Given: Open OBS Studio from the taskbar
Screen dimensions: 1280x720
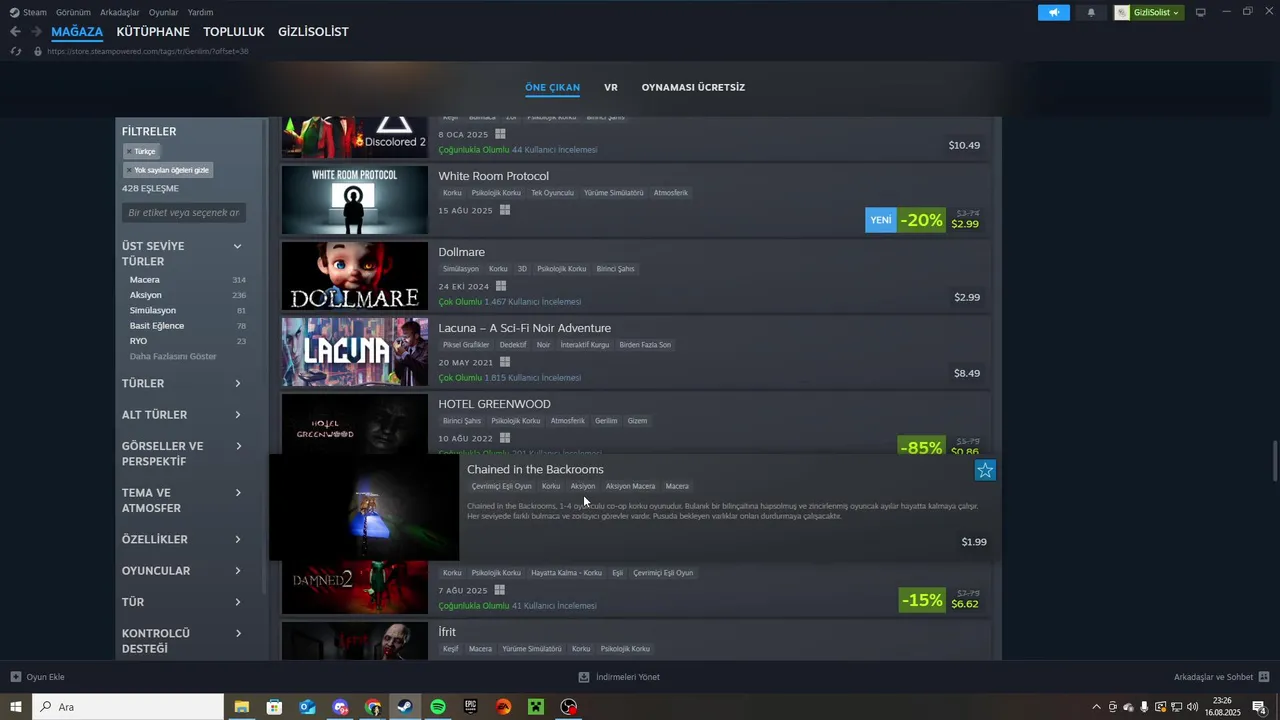Looking at the screenshot, I should pyautogui.click(x=569, y=707).
